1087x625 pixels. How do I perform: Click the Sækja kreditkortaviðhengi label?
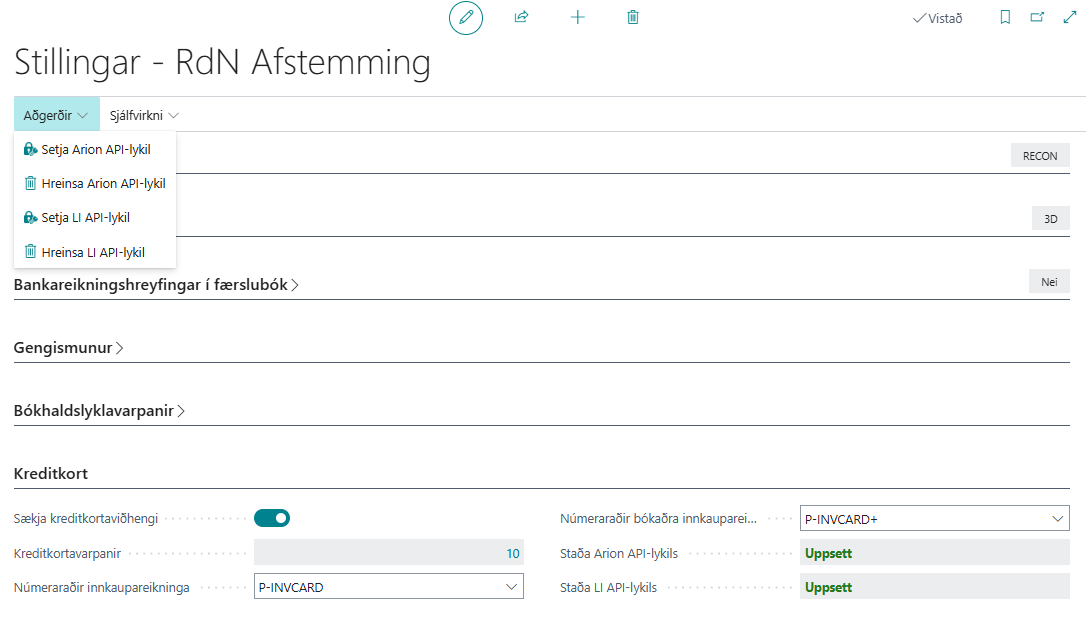click(x=86, y=518)
